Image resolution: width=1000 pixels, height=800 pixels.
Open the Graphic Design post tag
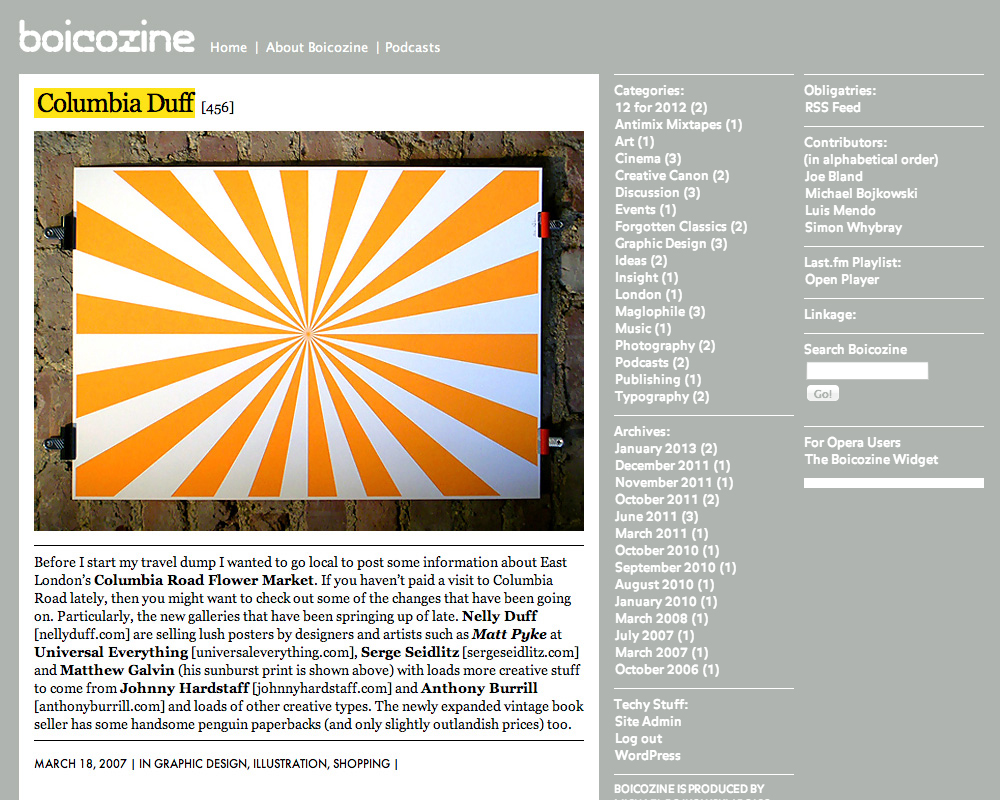coord(200,764)
